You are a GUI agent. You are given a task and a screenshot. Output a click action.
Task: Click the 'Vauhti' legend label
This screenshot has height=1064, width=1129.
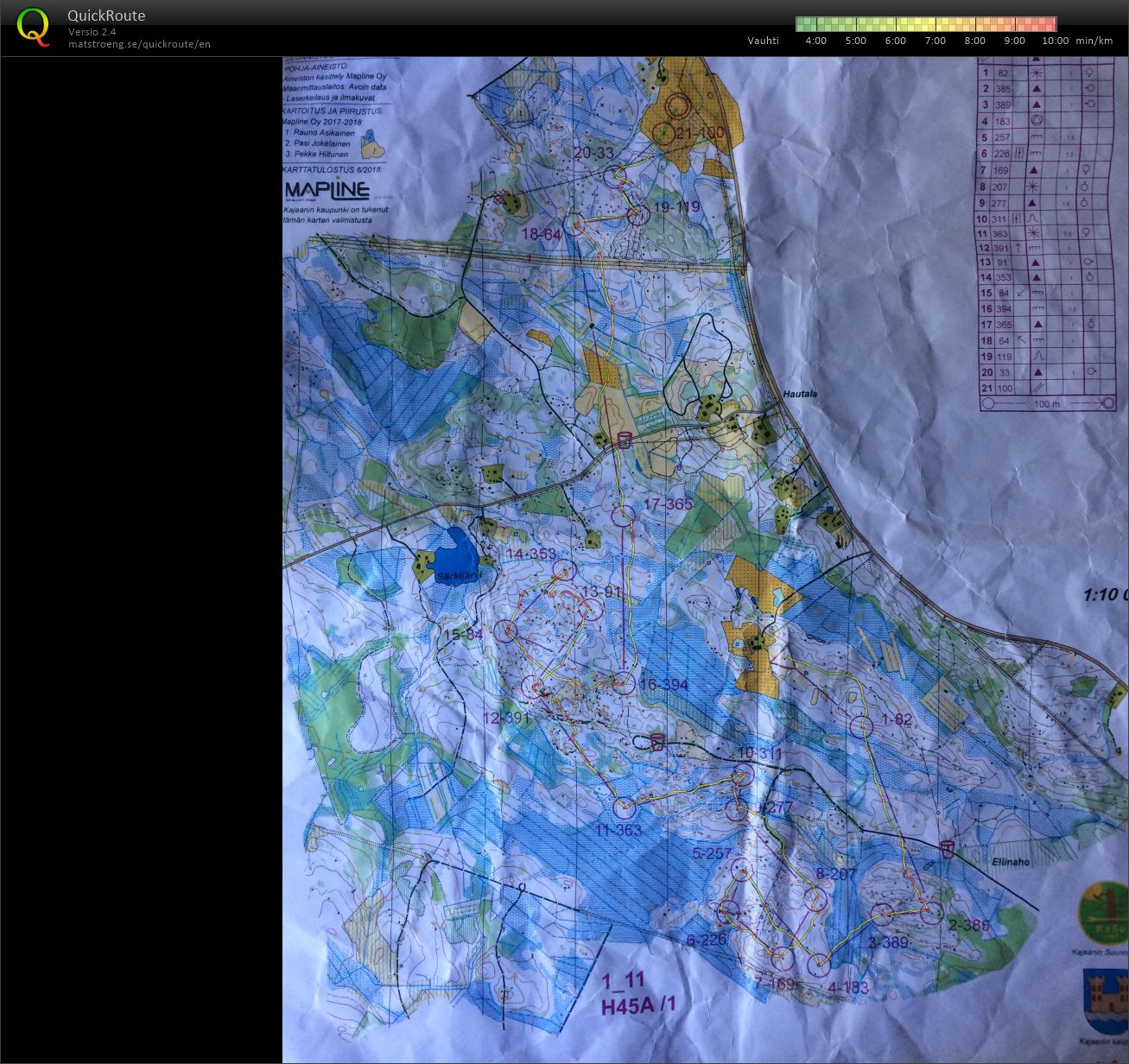tap(763, 41)
